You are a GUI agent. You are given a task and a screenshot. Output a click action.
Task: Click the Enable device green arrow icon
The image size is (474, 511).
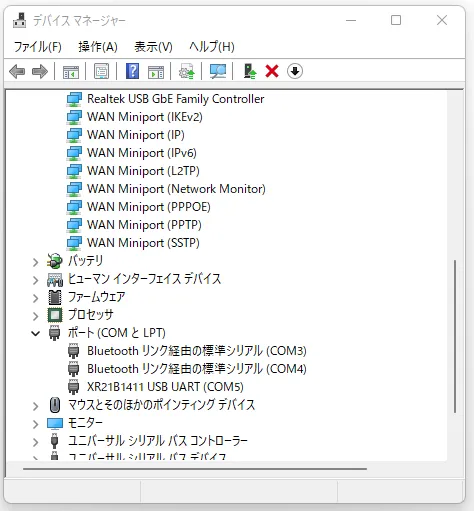click(x=250, y=71)
